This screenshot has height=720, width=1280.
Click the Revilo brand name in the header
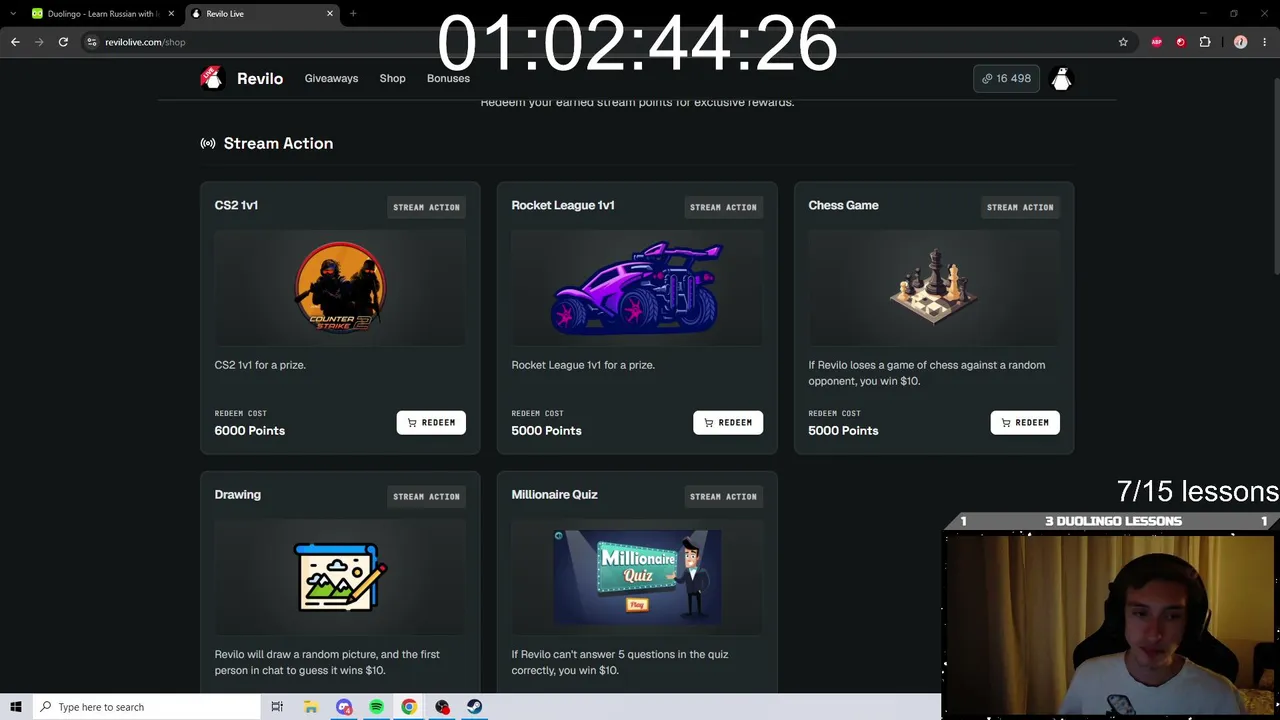click(260, 79)
